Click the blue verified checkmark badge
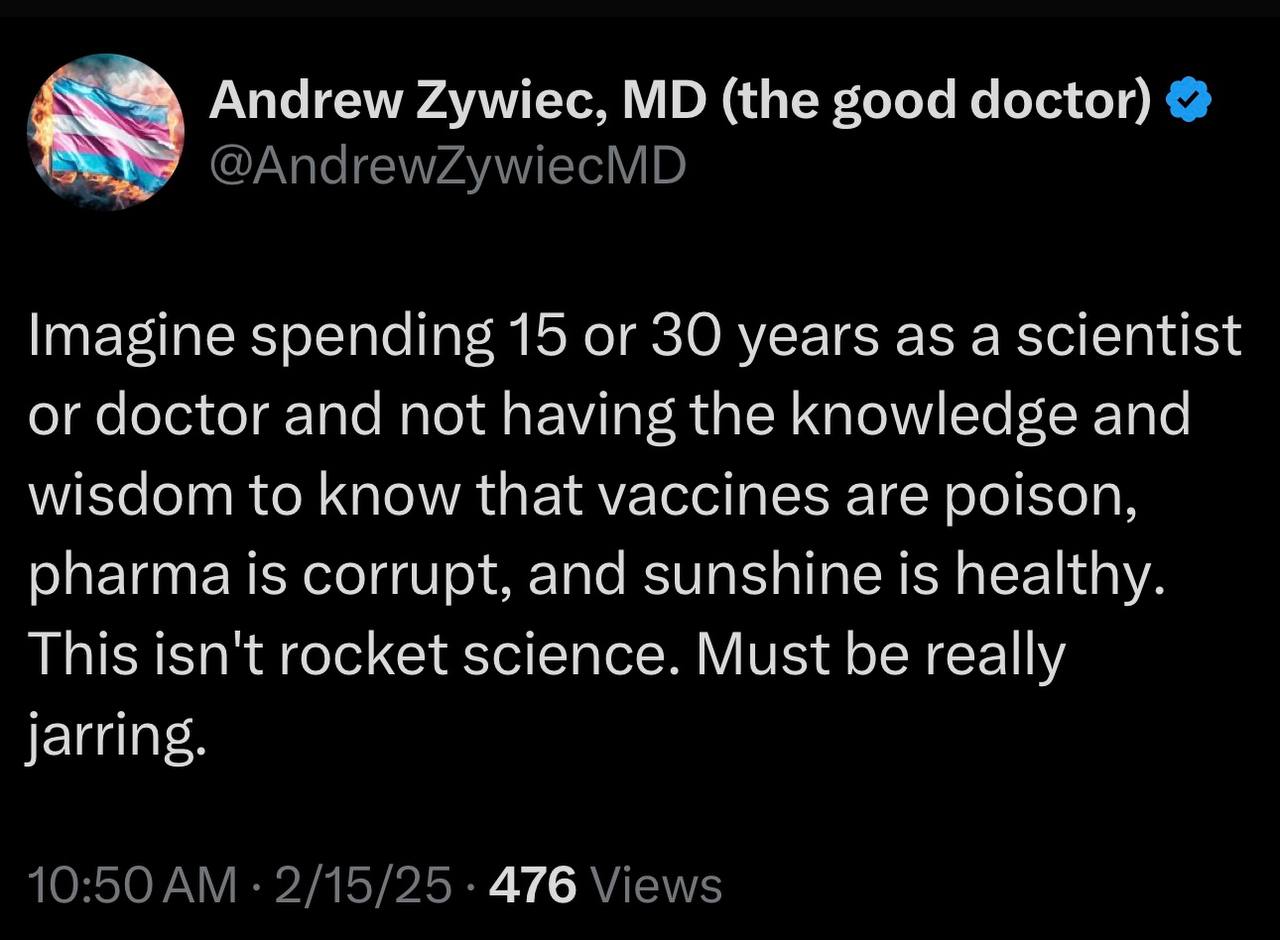 click(1190, 103)
